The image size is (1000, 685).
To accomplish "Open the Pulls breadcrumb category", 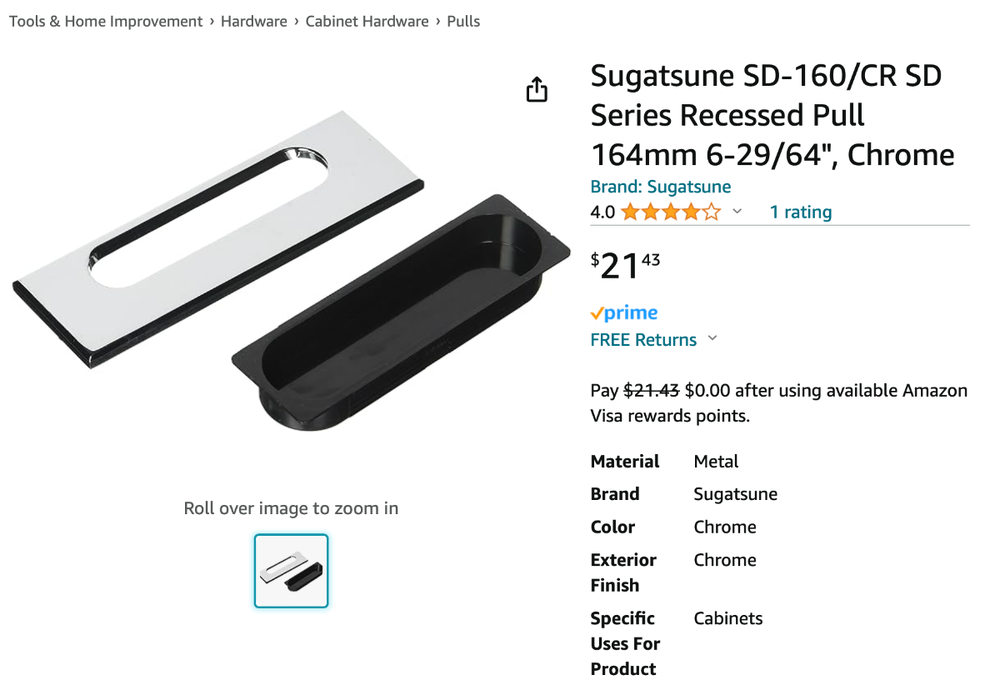I will 463,21.
